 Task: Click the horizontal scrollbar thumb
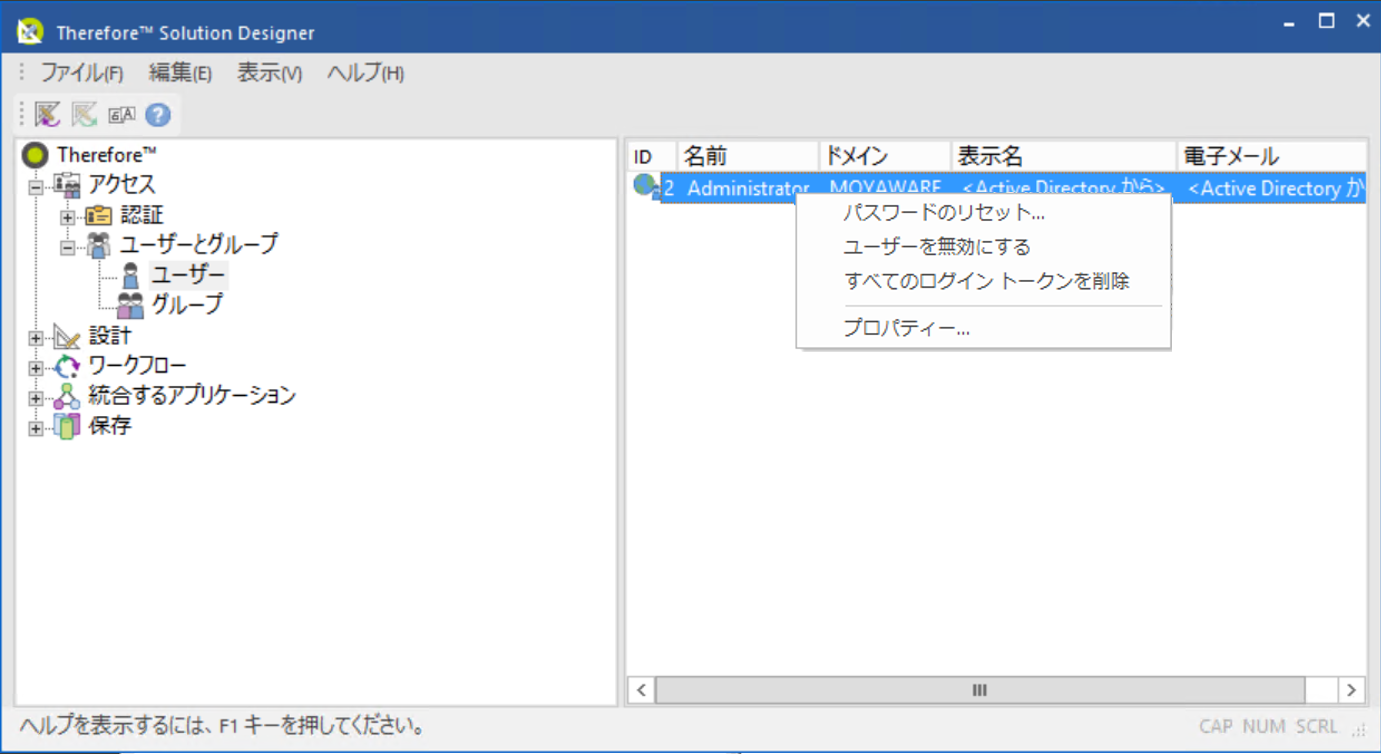click(980, 690)
